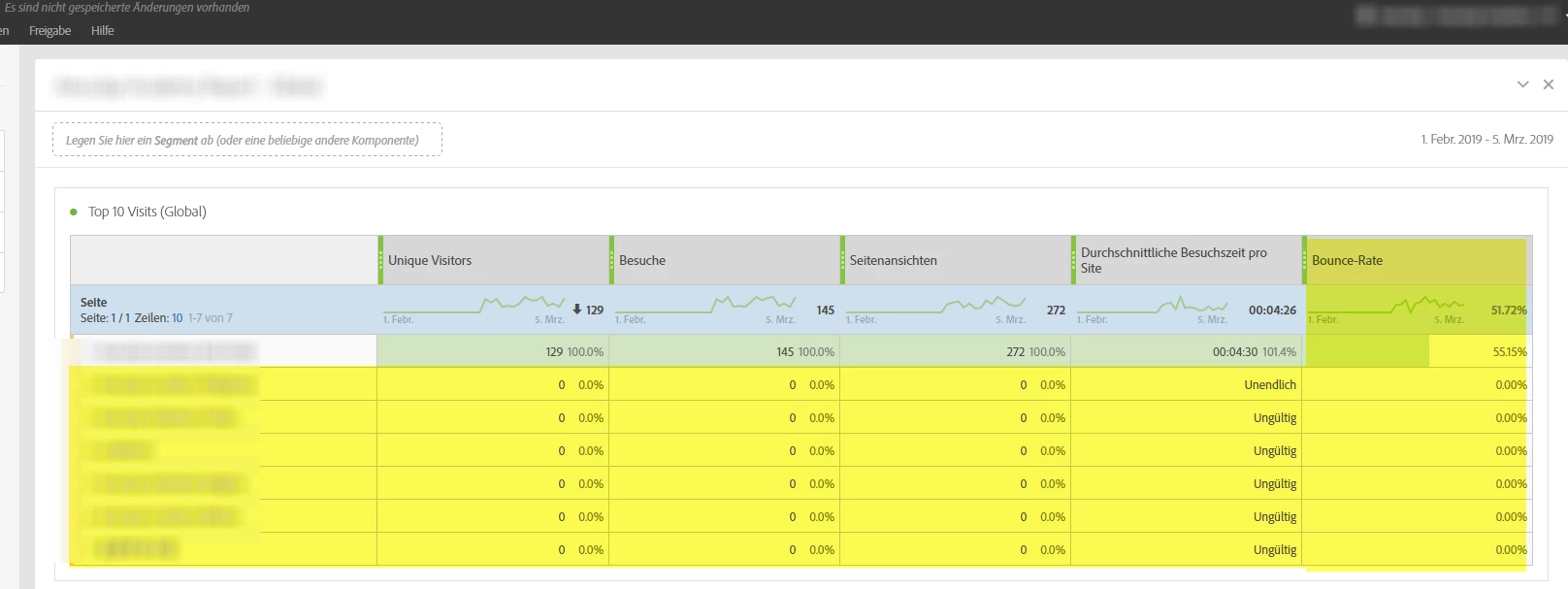Select the bounce rate total 51.72%
The height and width of the screenshot is (589, 1568).
click(x=1509, y=311)
